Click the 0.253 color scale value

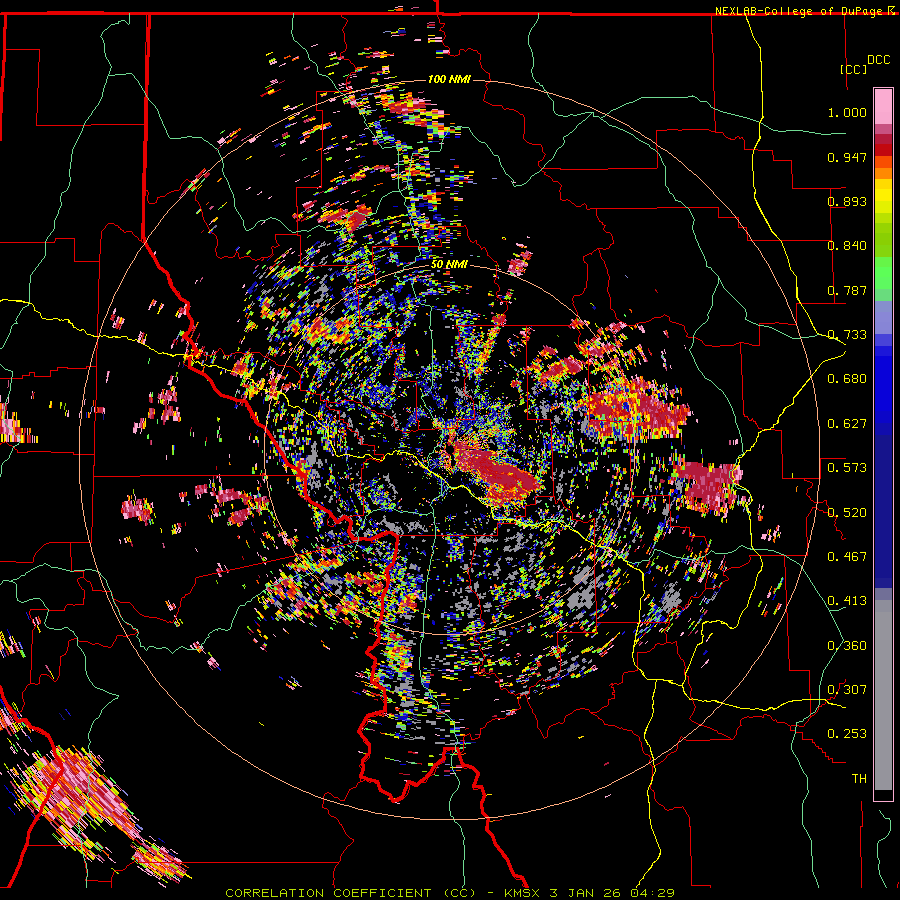[847, 734]
